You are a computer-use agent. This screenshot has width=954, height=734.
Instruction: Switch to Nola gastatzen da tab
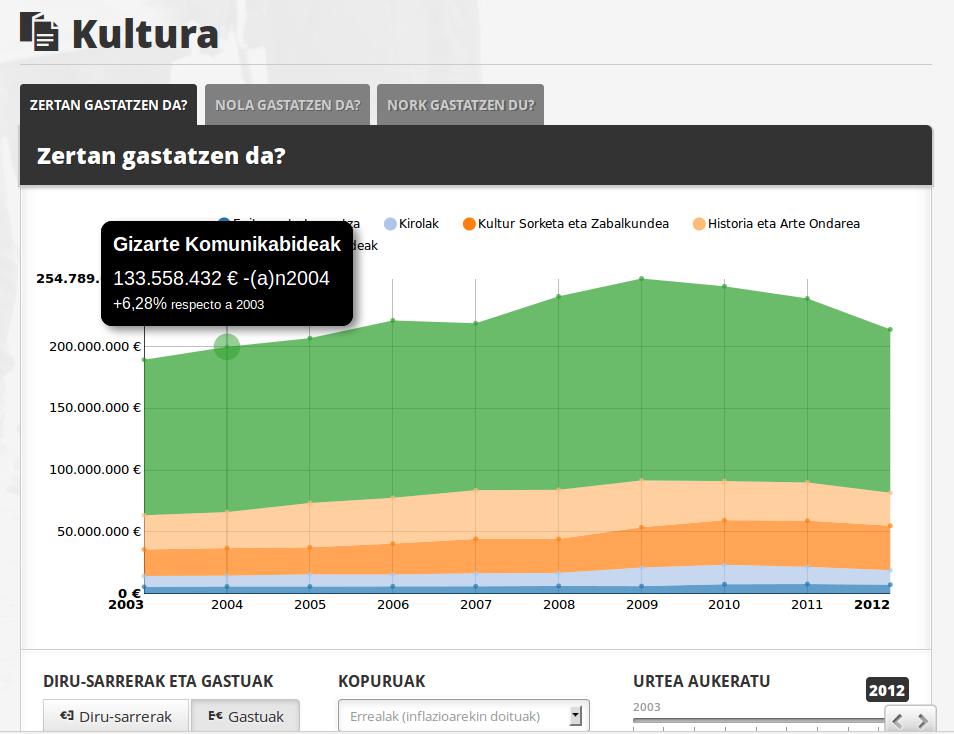287,105
